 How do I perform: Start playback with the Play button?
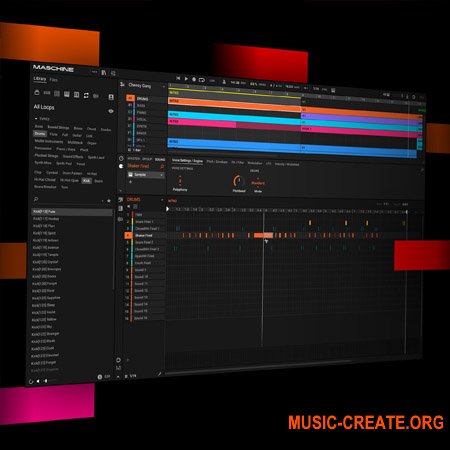(186, 79)
